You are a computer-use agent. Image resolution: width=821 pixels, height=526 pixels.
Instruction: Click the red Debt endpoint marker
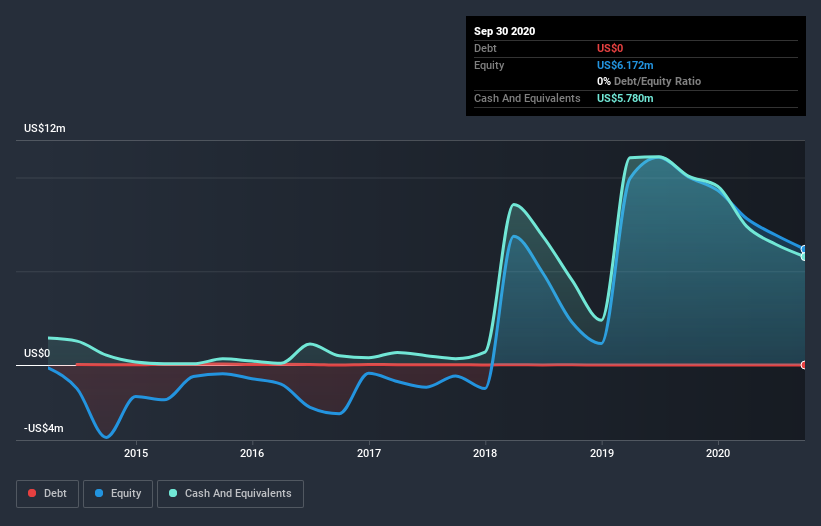coord(804,365)
